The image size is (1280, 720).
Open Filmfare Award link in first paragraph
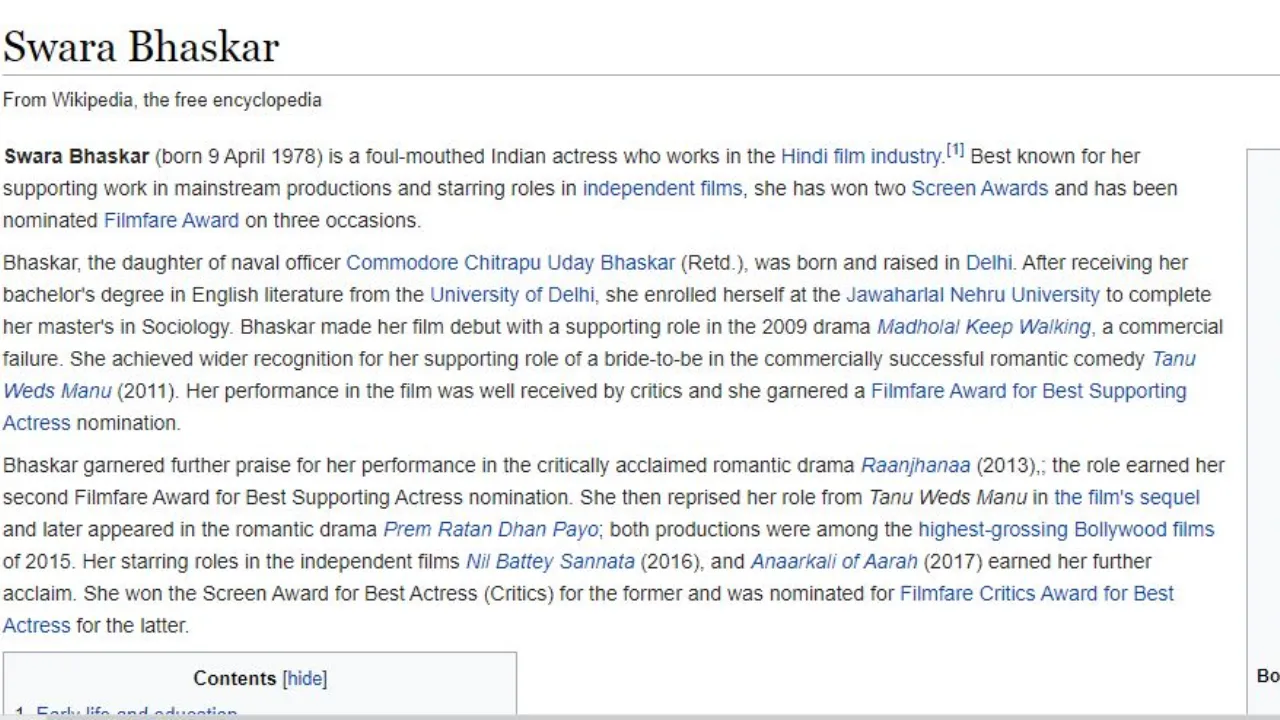(171, 220)
